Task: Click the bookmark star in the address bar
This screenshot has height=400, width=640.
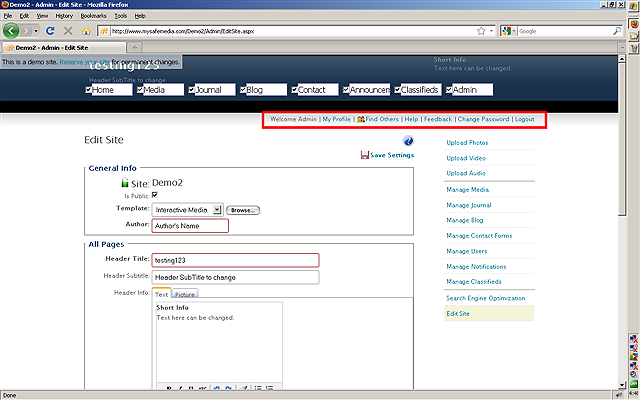Action: pos(481,31)
